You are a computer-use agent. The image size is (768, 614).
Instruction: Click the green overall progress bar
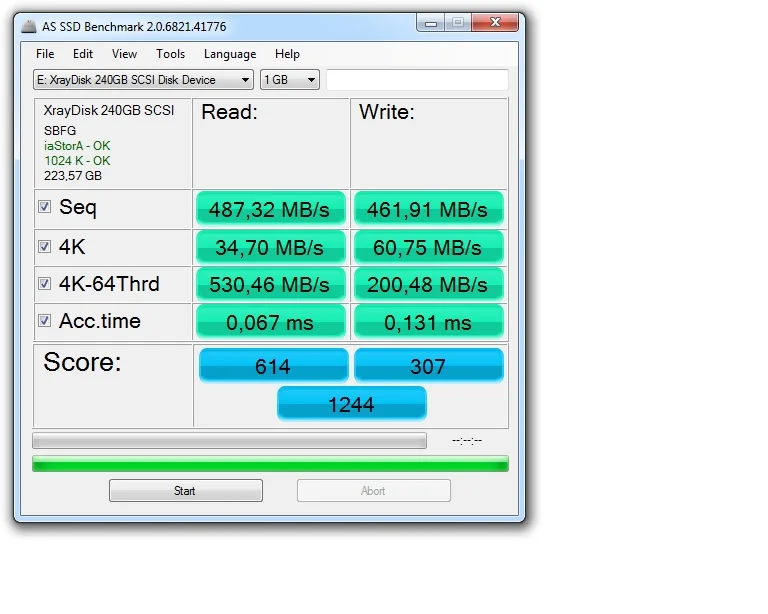click(270, 464)
